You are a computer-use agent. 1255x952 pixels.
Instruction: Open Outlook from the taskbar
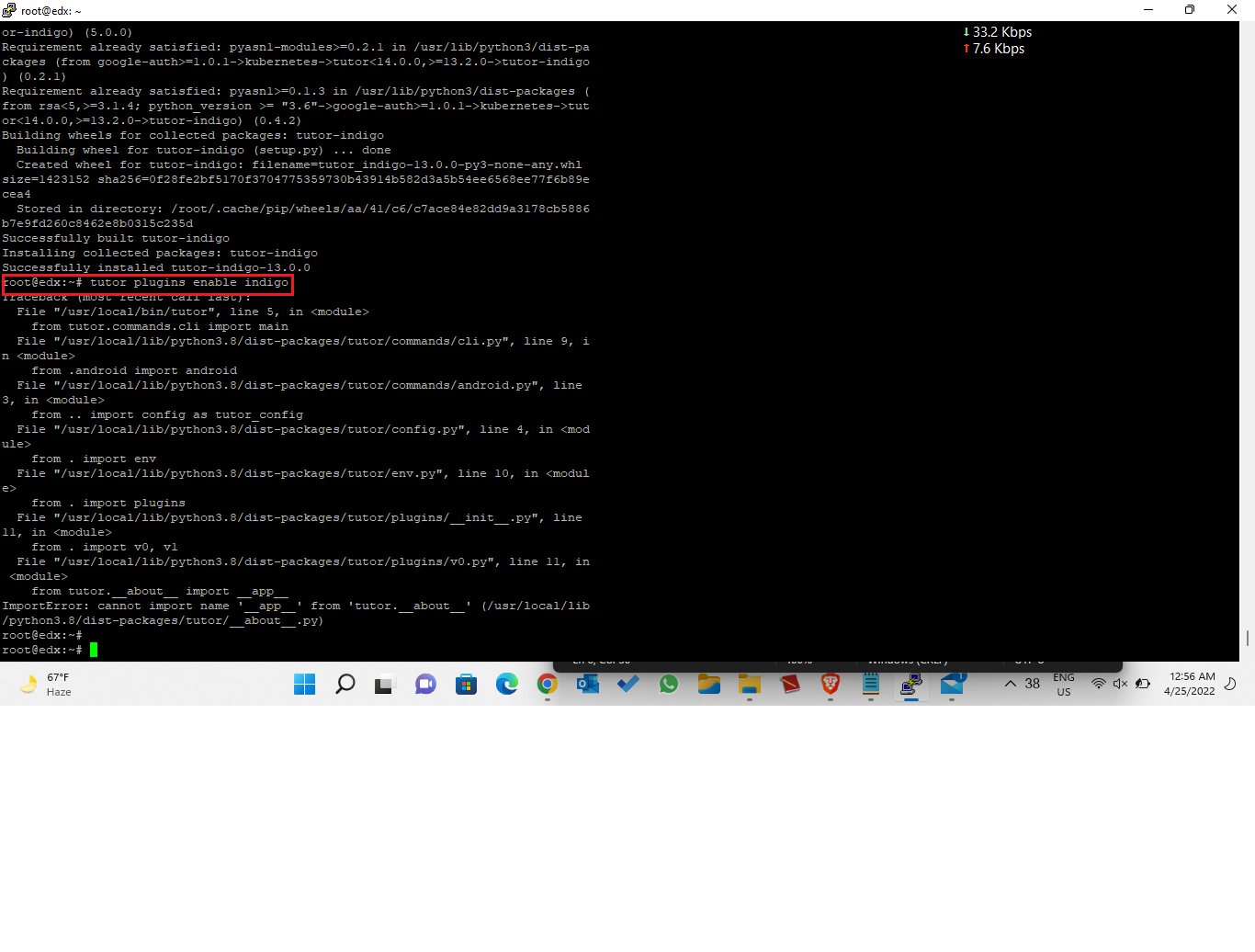click(588, 684)
